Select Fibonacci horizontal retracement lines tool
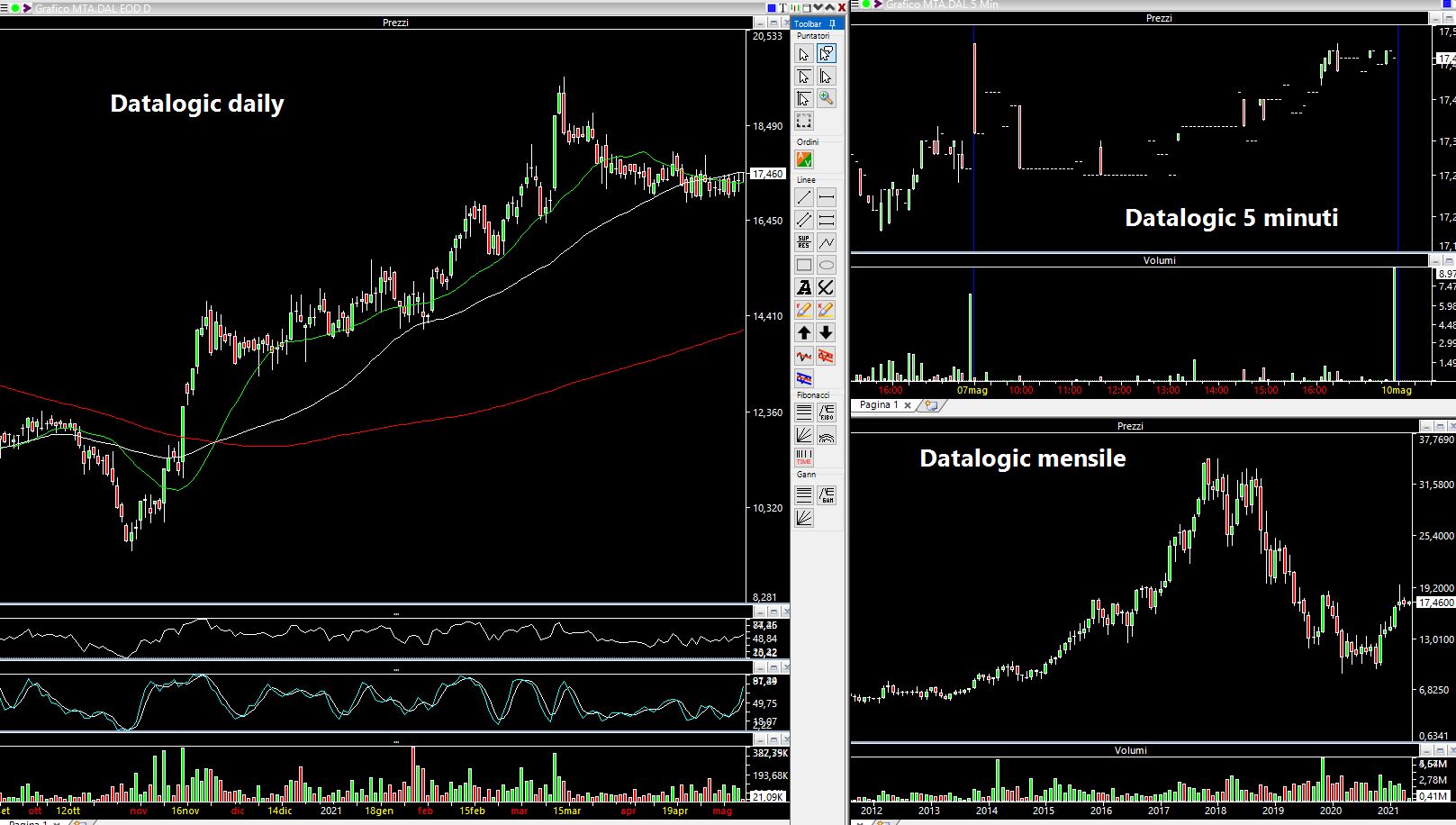The image size is (1456, 825). pyautogui.click(x=804, y=412)
